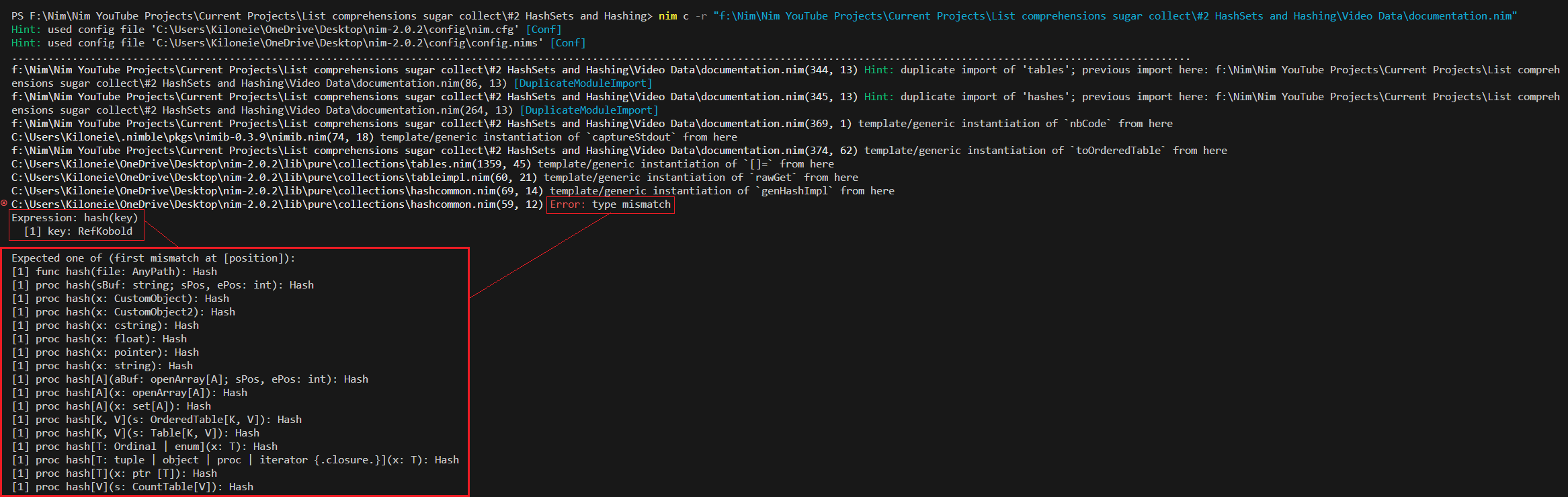Click the 'proc hash[A](x: set[A]): Hash' line
The width and height of the screenshot is (1568, 497).
tap(112, 406)
